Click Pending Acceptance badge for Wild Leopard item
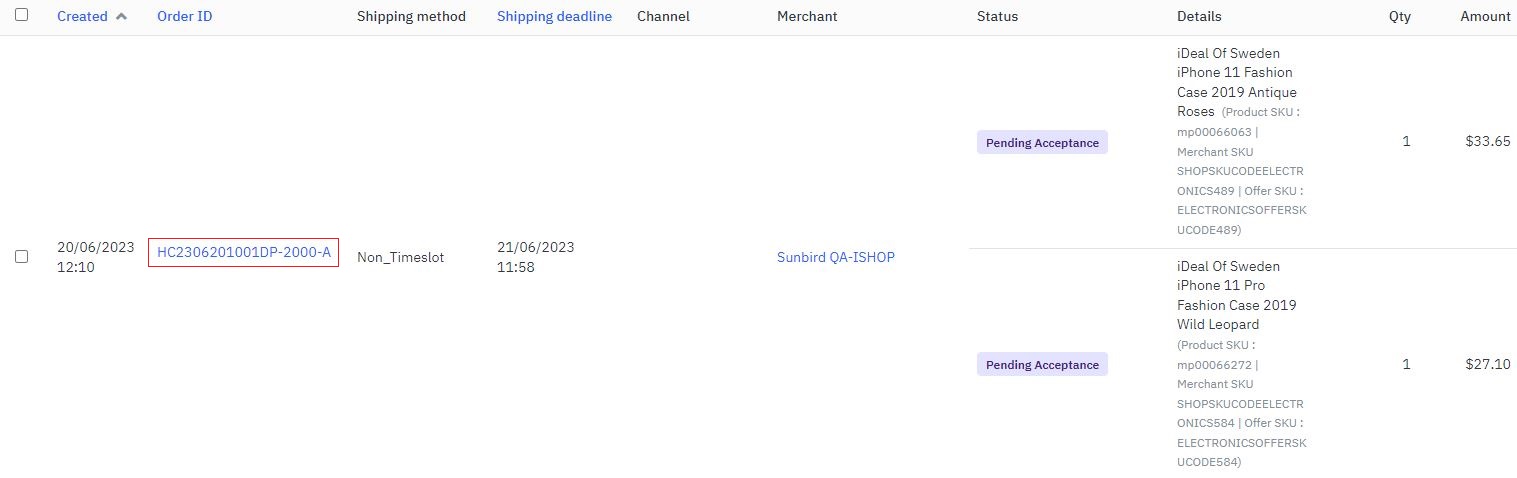 (x=1042, y=365)
